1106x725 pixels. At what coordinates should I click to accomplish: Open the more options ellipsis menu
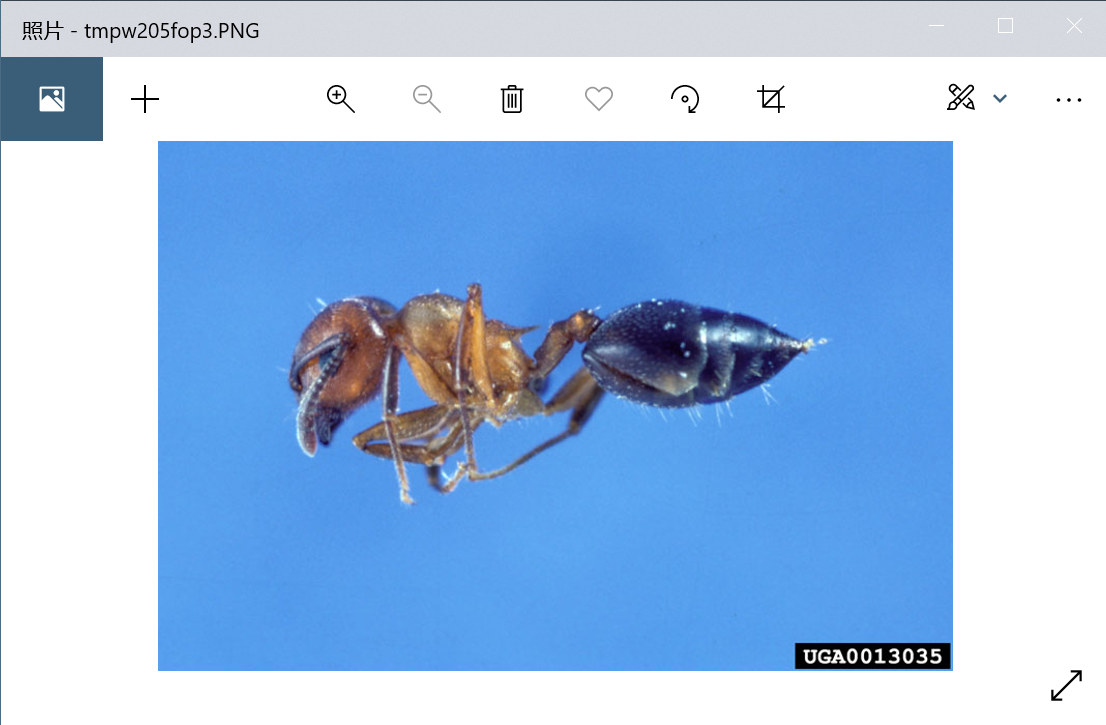click(1069, 100)
